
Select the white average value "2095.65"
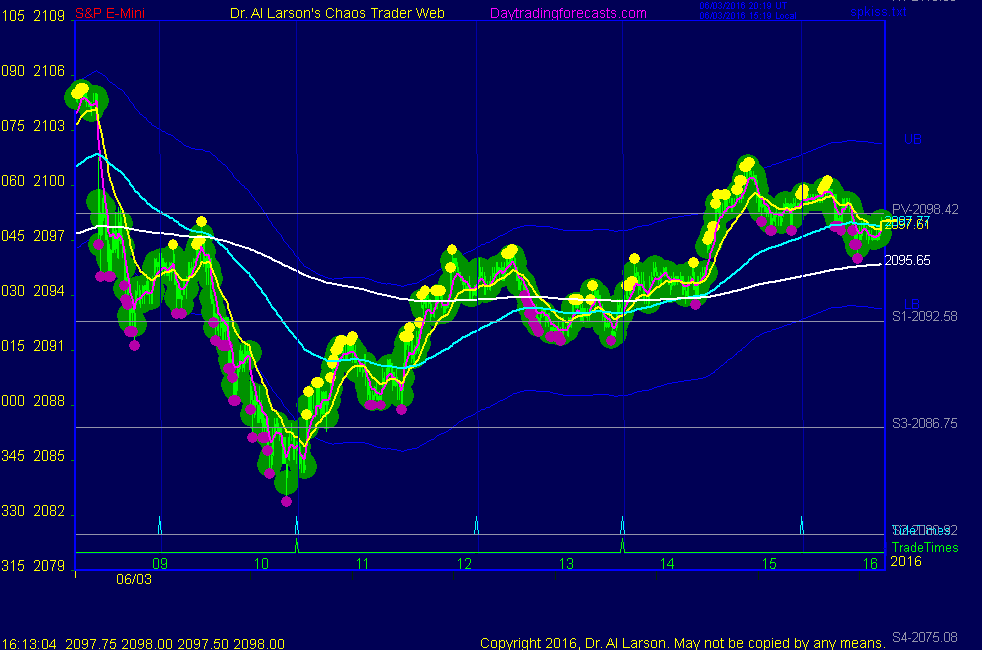click(907, 261)
